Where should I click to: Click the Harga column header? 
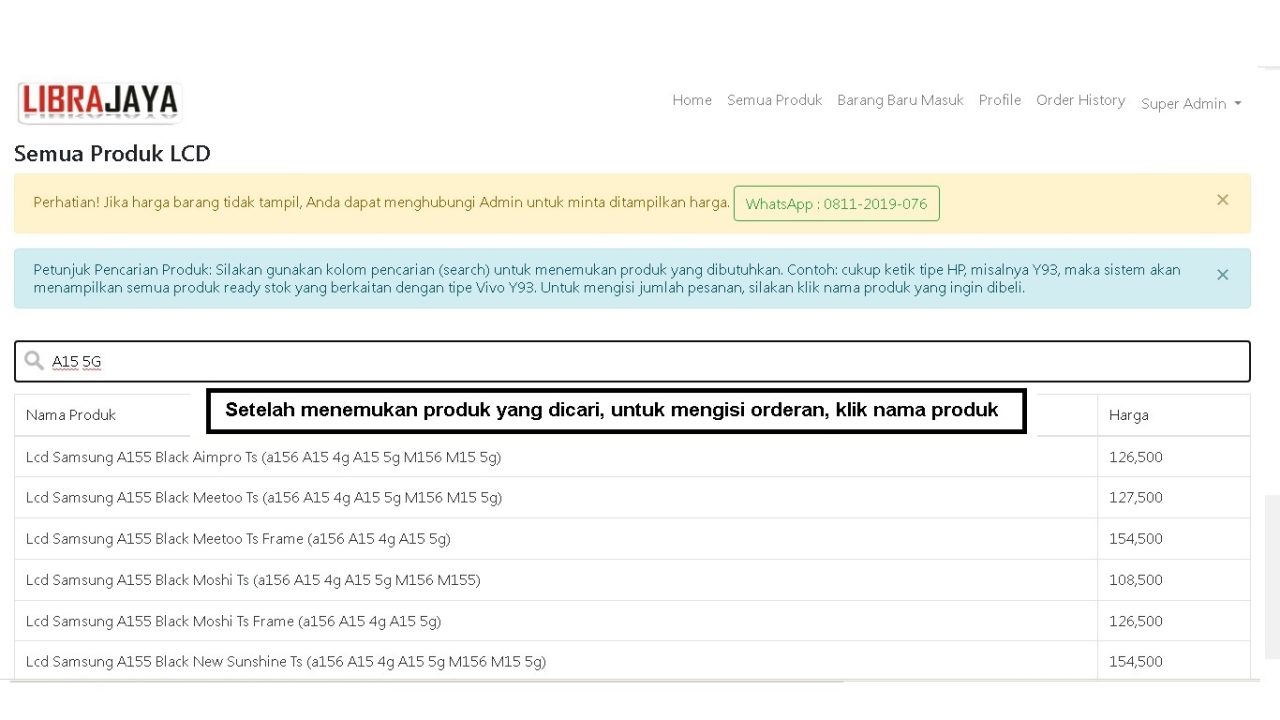pyautogui.click(x=1128, y=415)
